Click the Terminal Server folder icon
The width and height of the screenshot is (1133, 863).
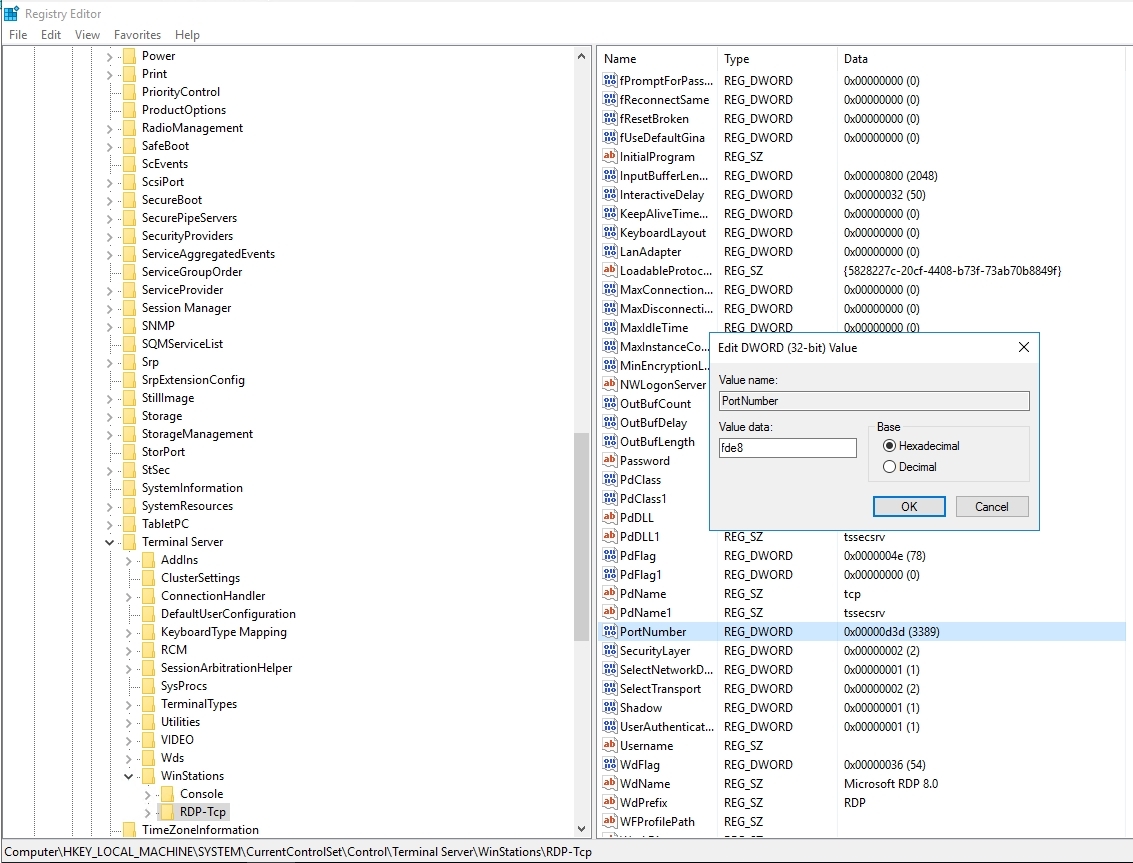[129, 542]
